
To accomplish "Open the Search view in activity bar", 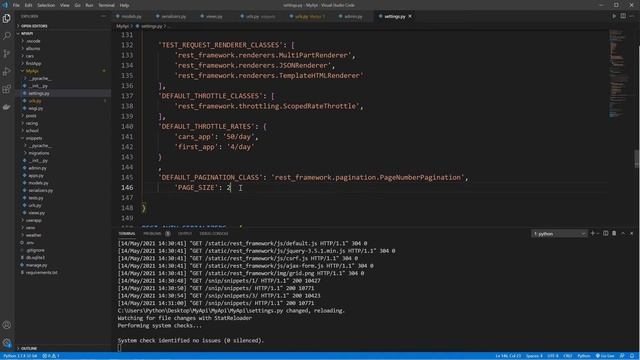I will click(x=7, y=36).
